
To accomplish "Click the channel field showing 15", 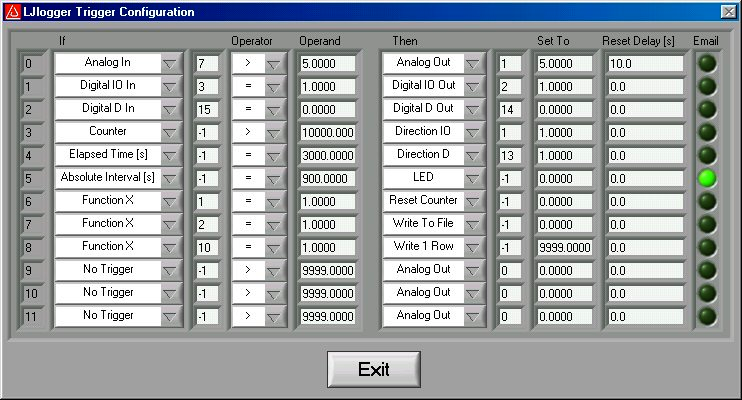I will 206,110.
